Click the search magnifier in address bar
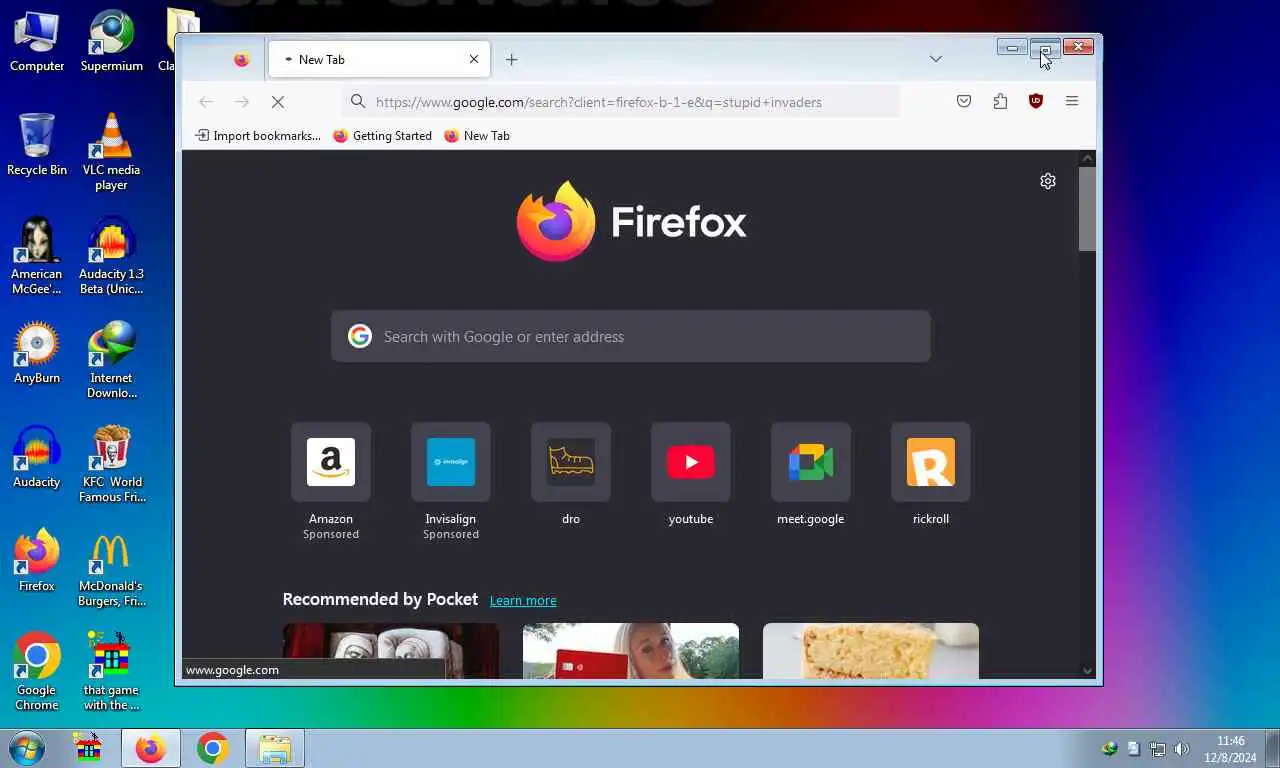The height and width of the screenshot is (768, 1280). [358, 102]
